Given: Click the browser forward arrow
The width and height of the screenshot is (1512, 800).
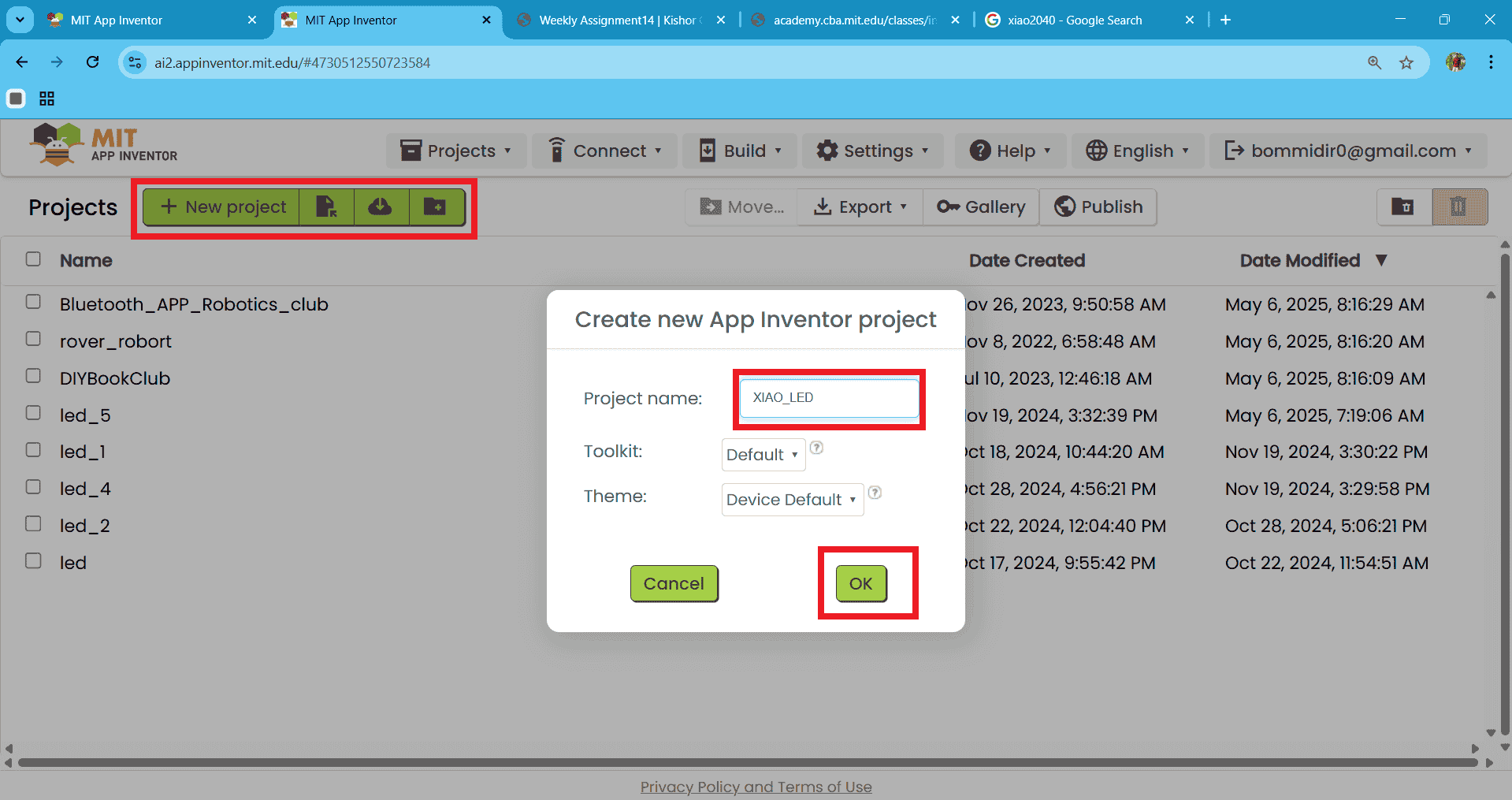Looking at the screenshot, I should (57, 62).
